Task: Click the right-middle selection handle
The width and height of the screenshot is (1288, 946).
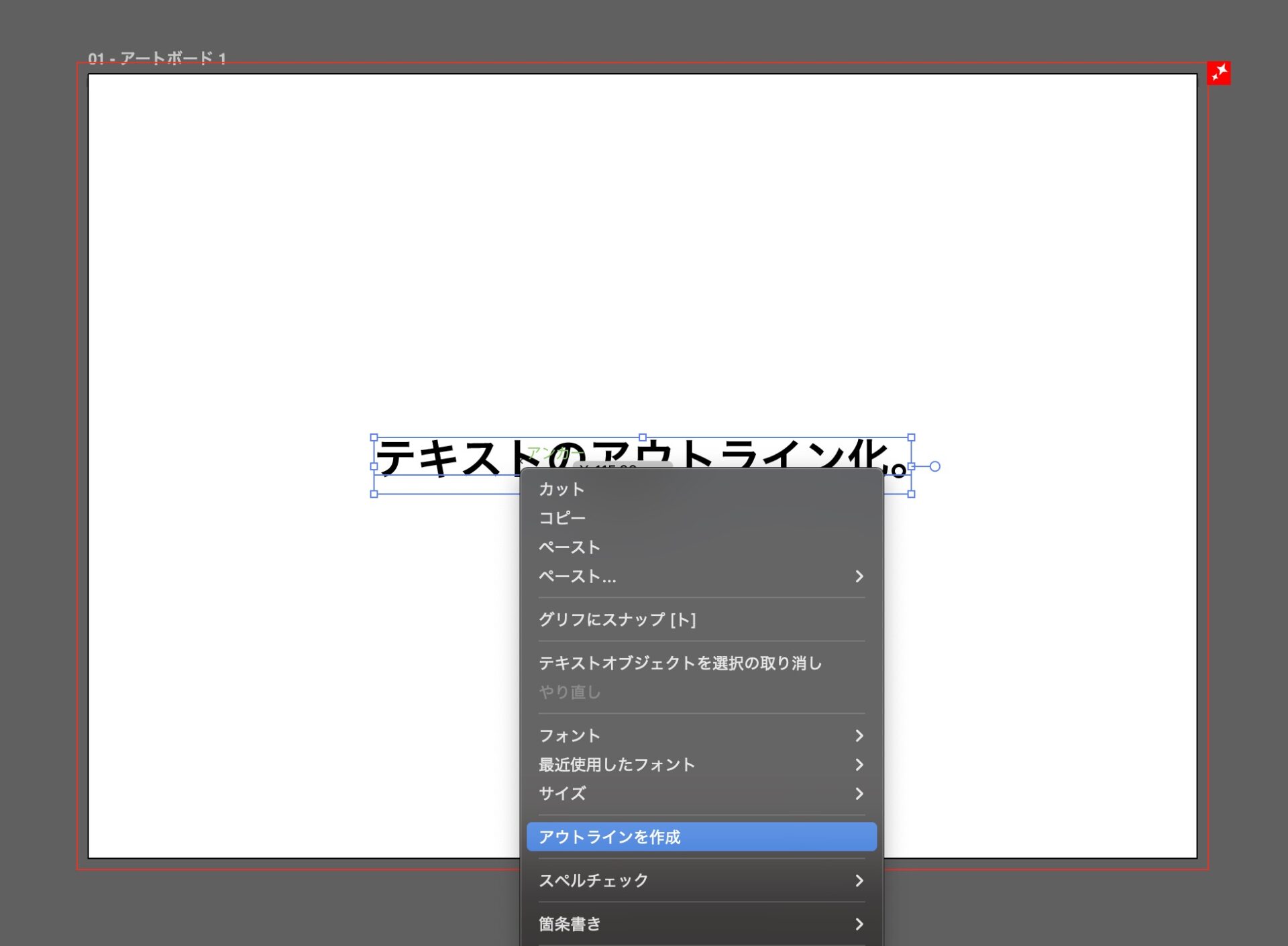Action: pyautogui.click(x=912, y=465)
